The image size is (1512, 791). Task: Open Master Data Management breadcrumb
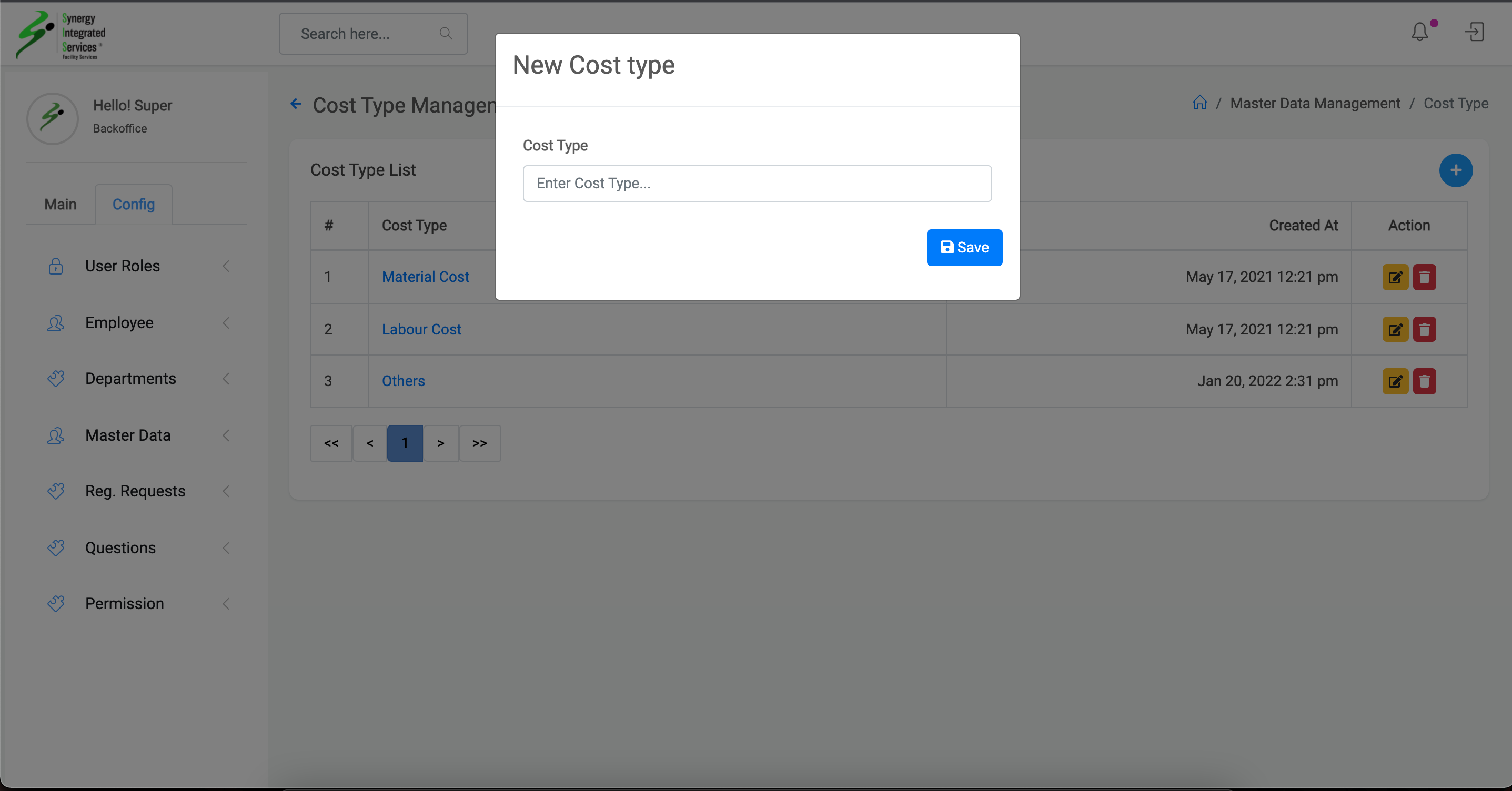click(1315, 103)
